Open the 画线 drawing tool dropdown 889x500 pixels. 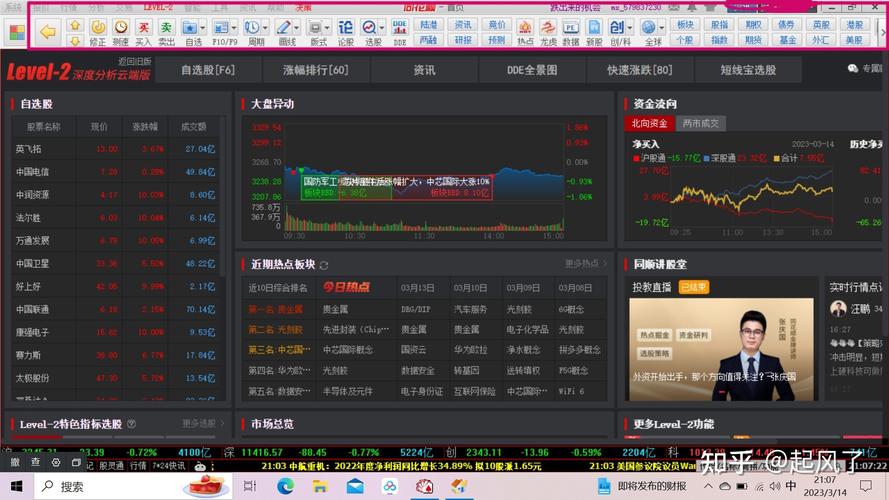coord(297,27)
